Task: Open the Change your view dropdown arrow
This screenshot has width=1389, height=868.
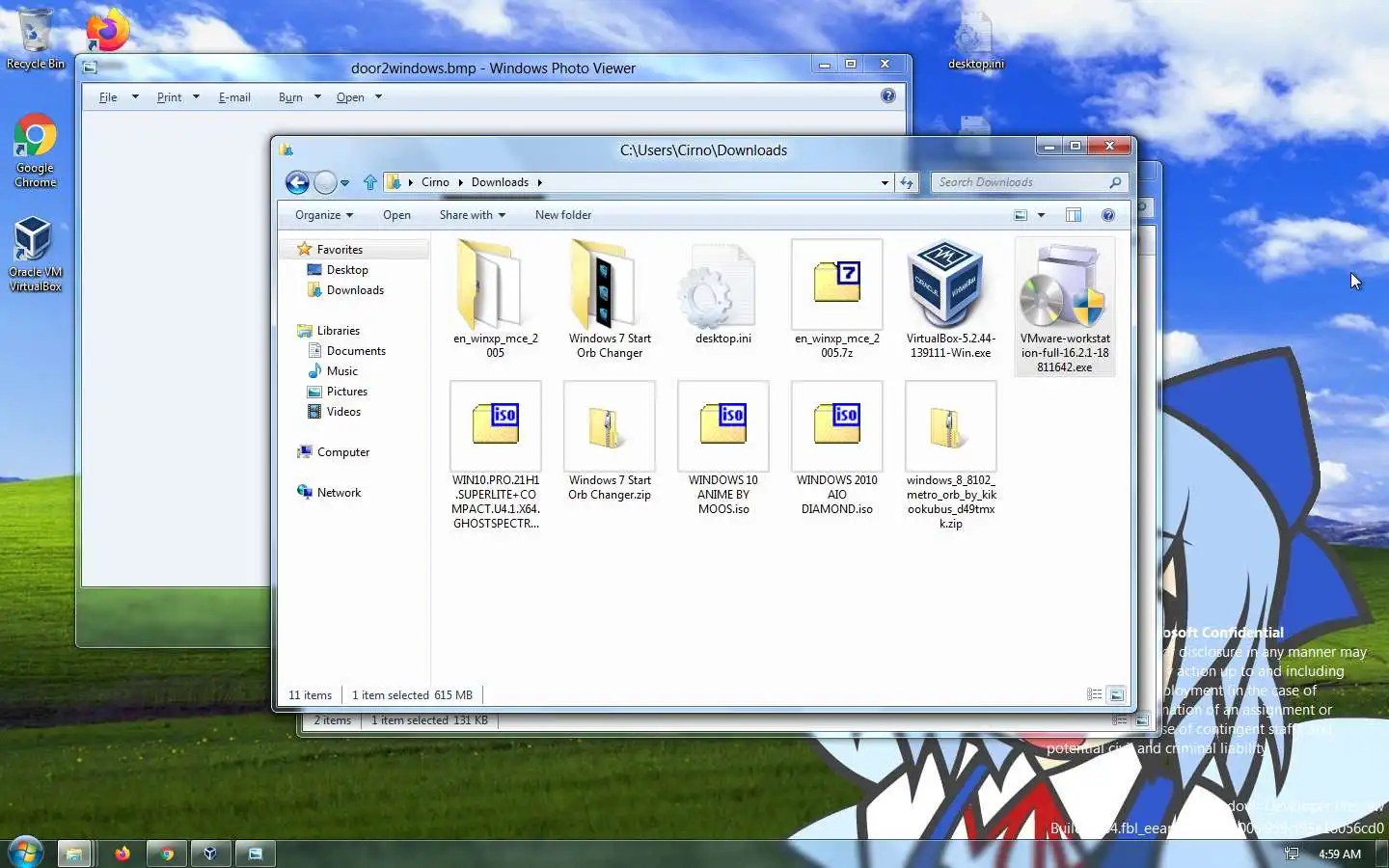Action: click(x=1041, y=215)
